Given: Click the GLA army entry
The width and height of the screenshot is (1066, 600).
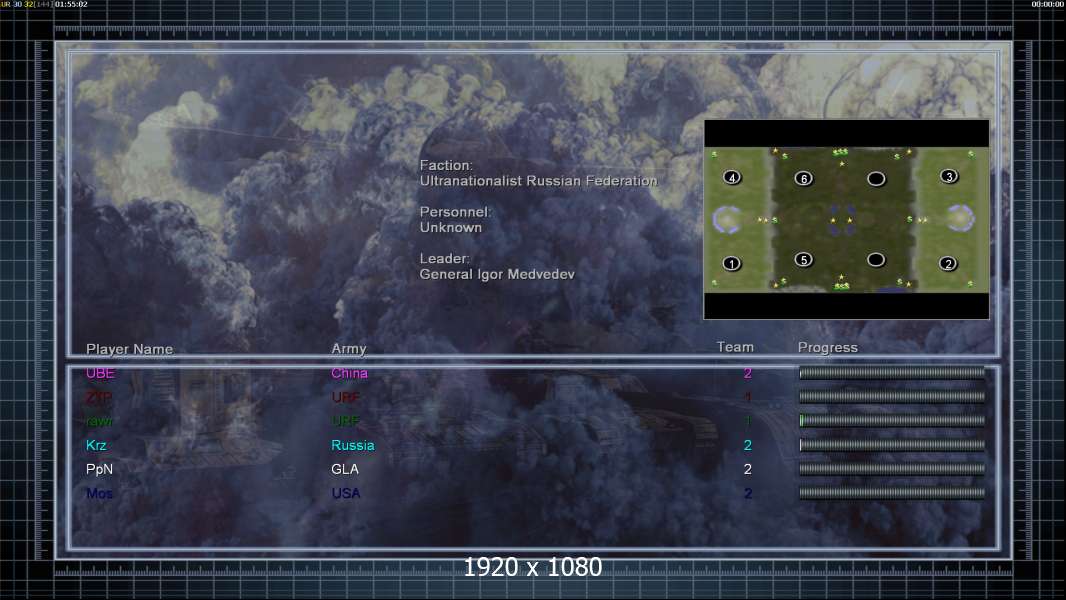Looking at the screenshot, I should click(x=345, y=469).
